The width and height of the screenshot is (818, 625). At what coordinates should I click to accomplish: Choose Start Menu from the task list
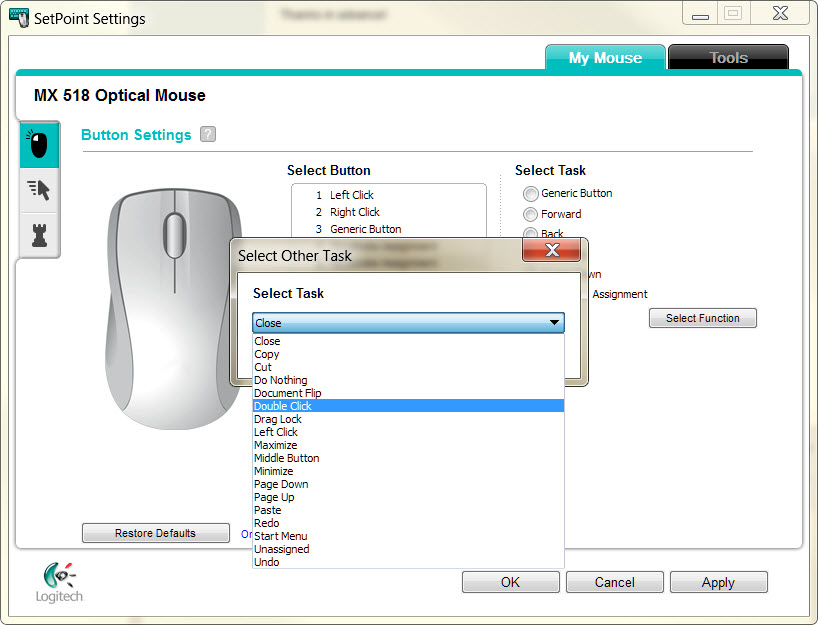click(x=408, y=536)
